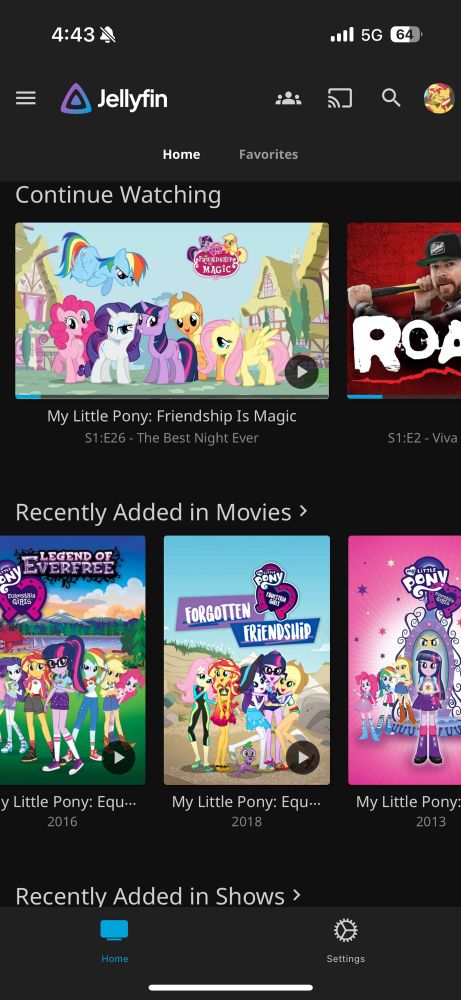Tap Home icon in bottom bar
This screenshot has height=1000, width=461.
[114, 941]
